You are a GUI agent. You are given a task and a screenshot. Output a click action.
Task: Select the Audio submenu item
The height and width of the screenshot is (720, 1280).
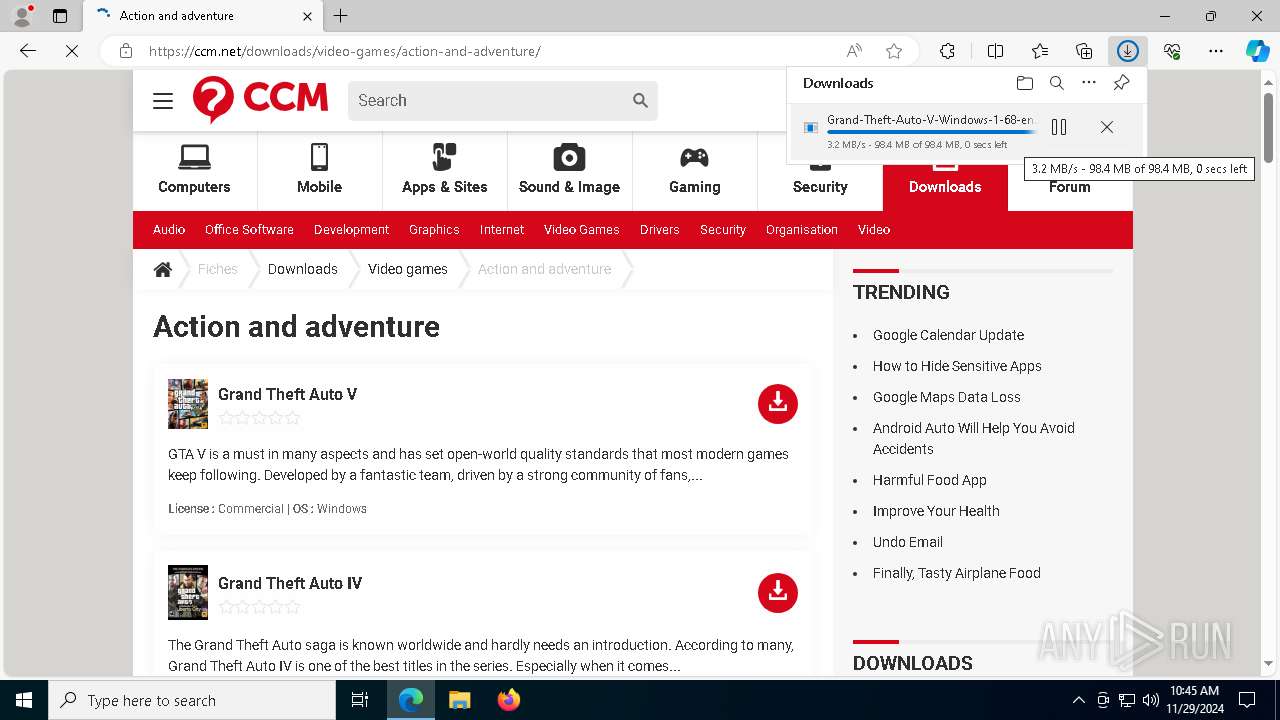169,230
